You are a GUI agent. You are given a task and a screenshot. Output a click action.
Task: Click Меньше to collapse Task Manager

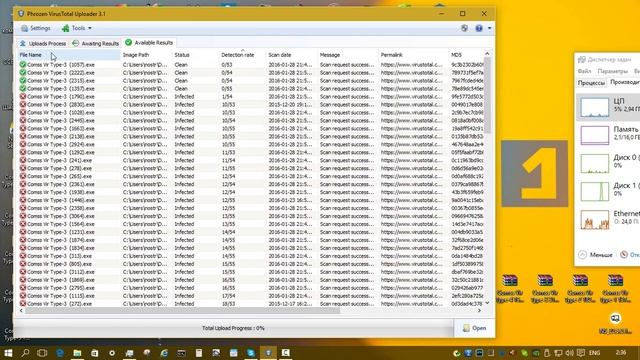pos(596,255)
